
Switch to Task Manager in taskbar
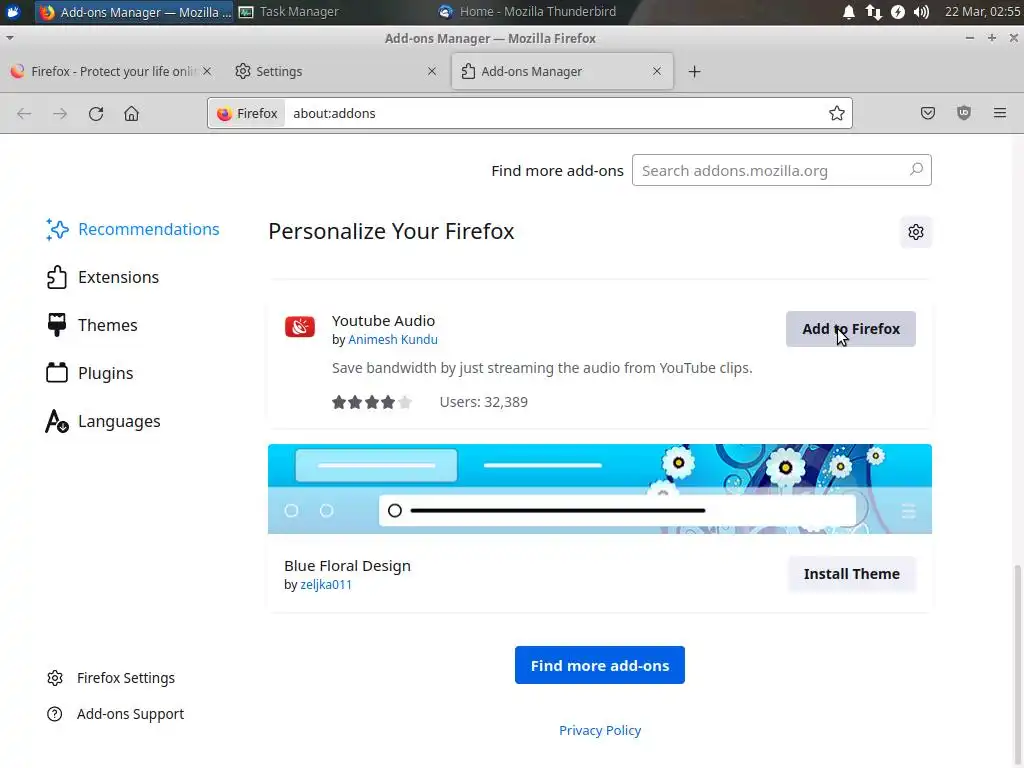(x=289, y=12)
